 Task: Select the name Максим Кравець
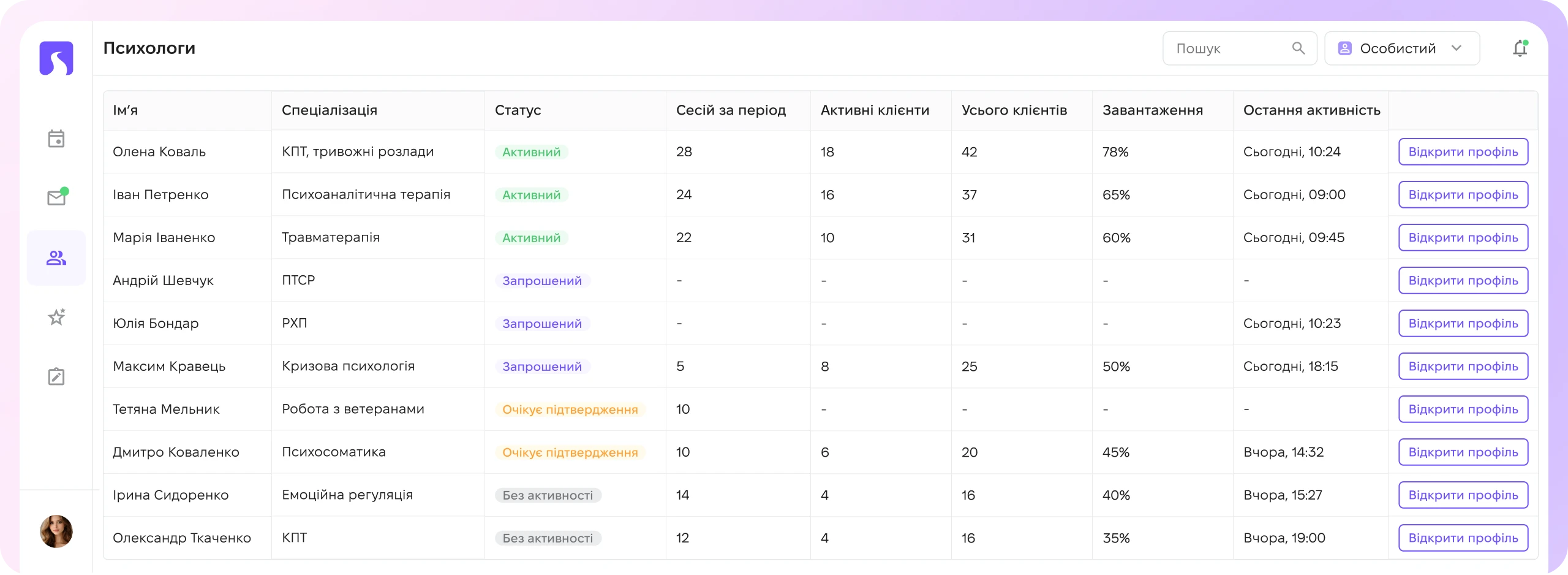(x=169, y=366)
